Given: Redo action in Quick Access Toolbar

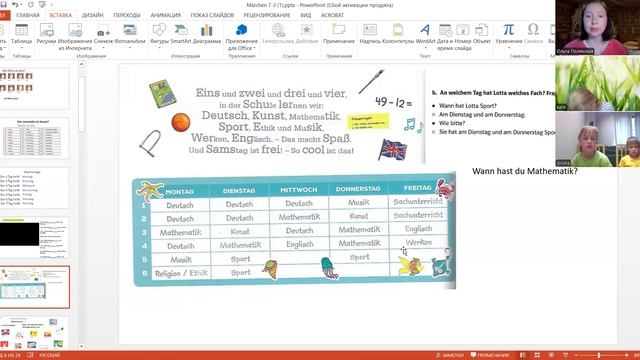Looking at the screenshot, I should coord(31,4).
